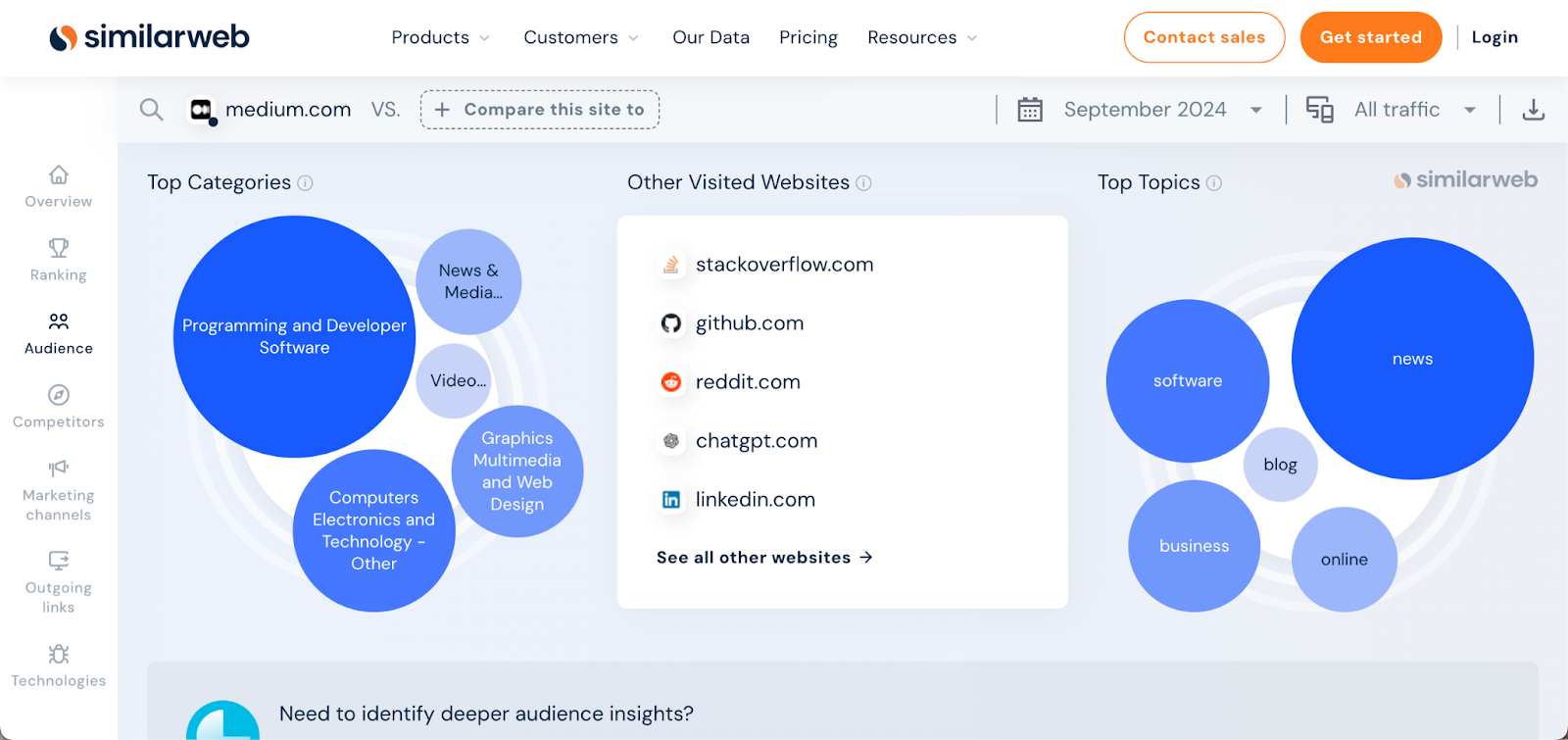Click the medium.com site name

point(288,110)
